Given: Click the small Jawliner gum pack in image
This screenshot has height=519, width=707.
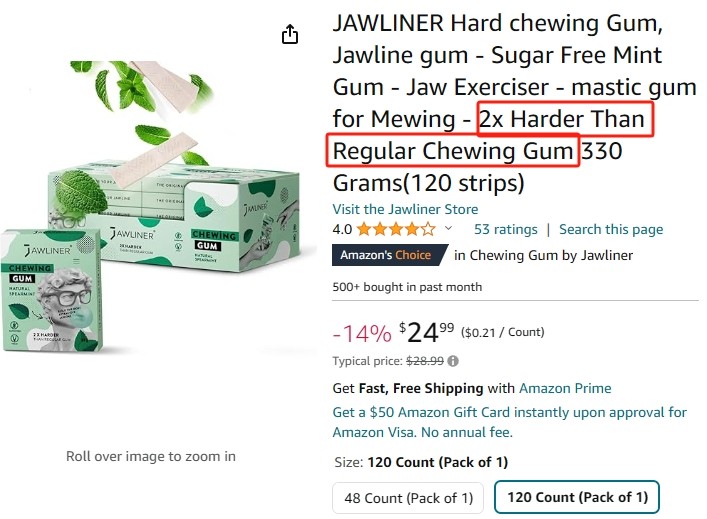Looking at the screenshot, I should coord(52,290).
